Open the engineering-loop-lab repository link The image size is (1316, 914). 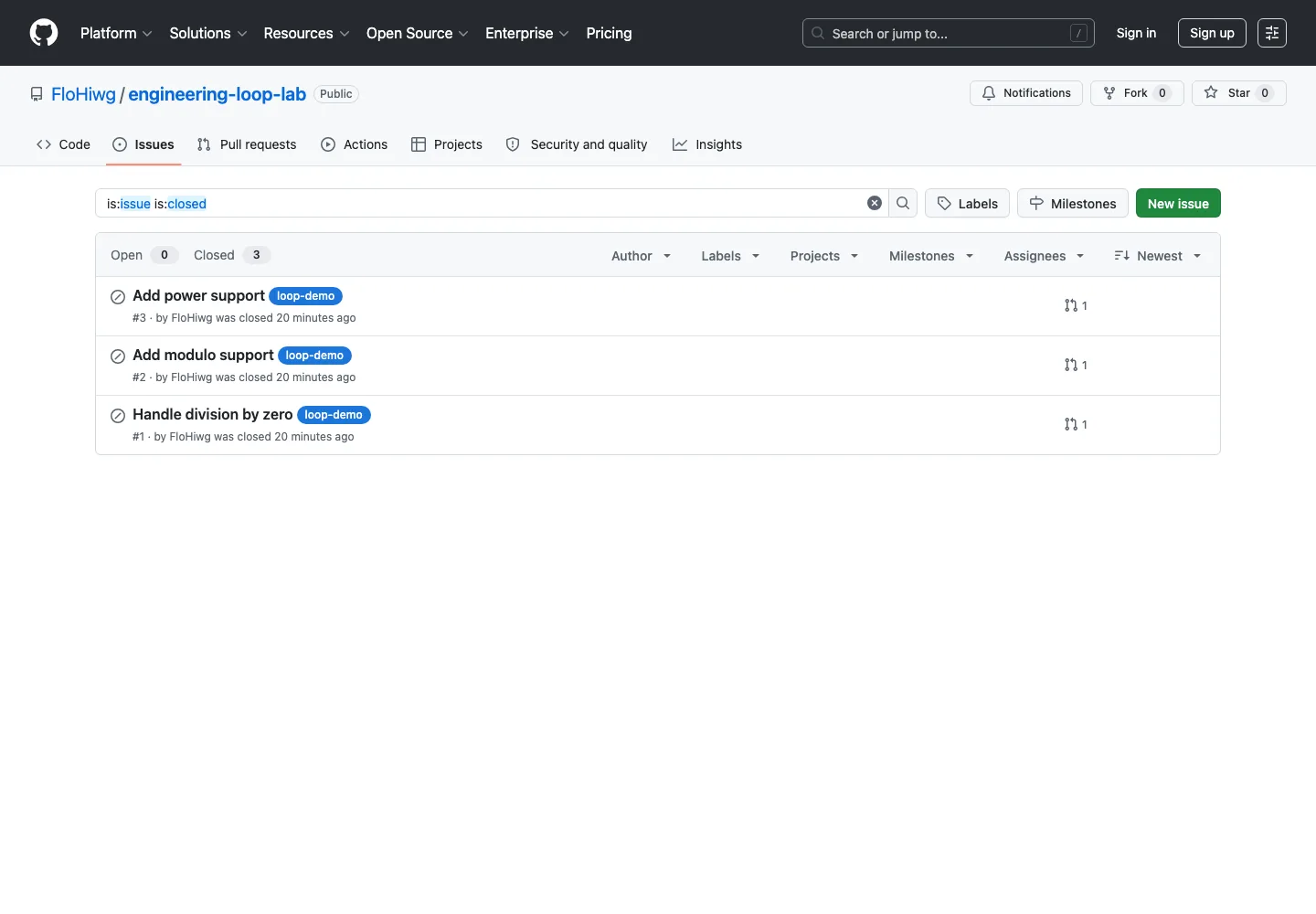217,94
